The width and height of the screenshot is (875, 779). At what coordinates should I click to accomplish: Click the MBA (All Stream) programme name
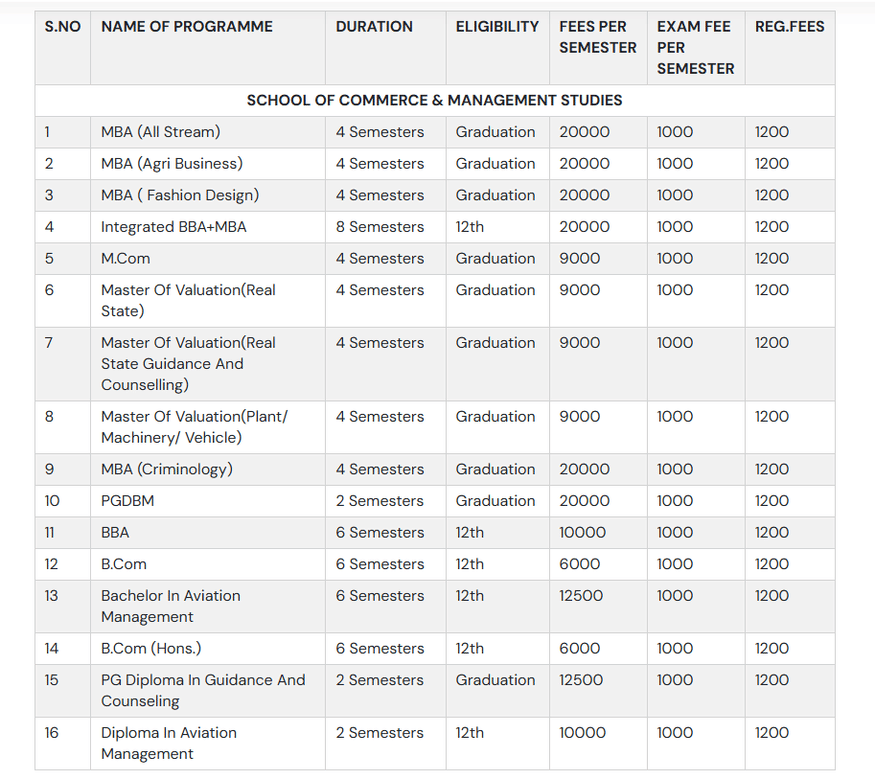[161, 131]
